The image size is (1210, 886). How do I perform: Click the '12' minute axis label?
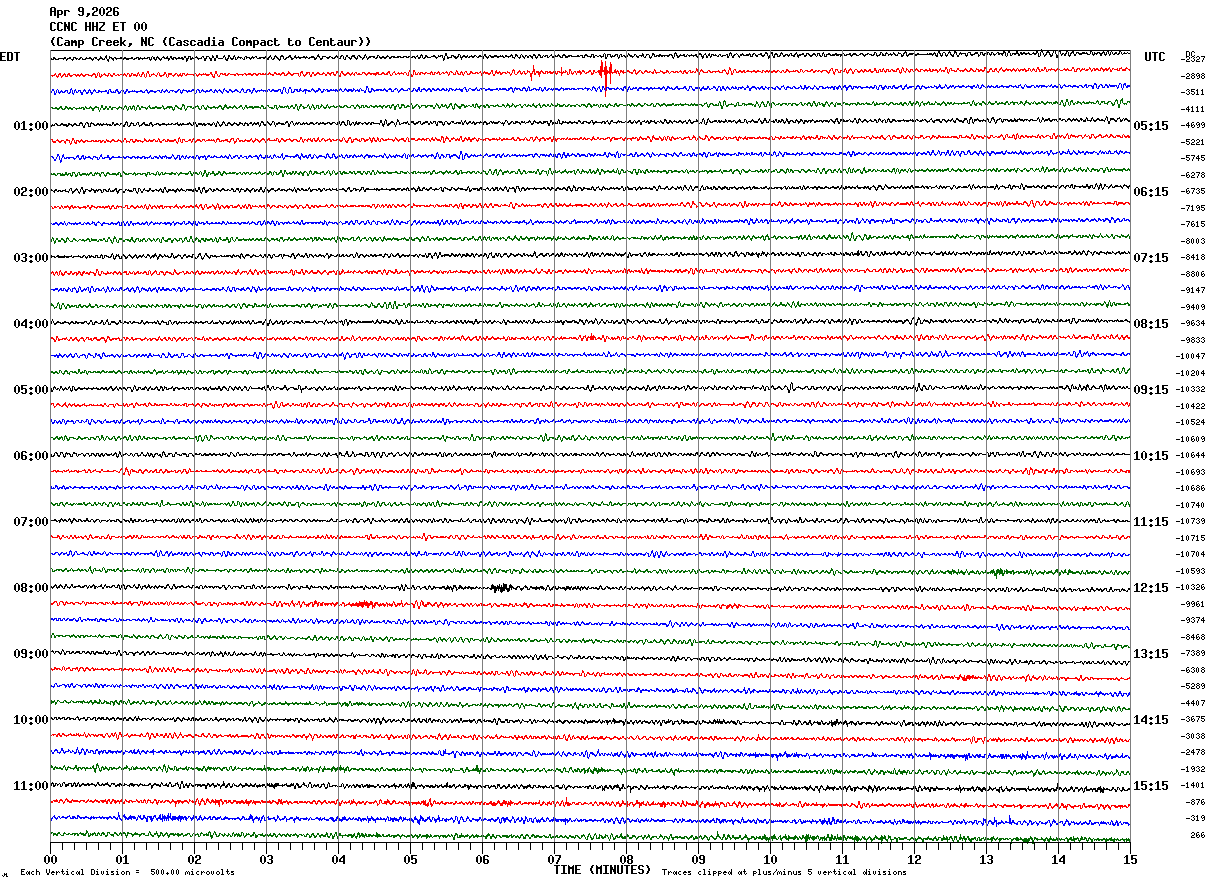click(x=914, y=859)
